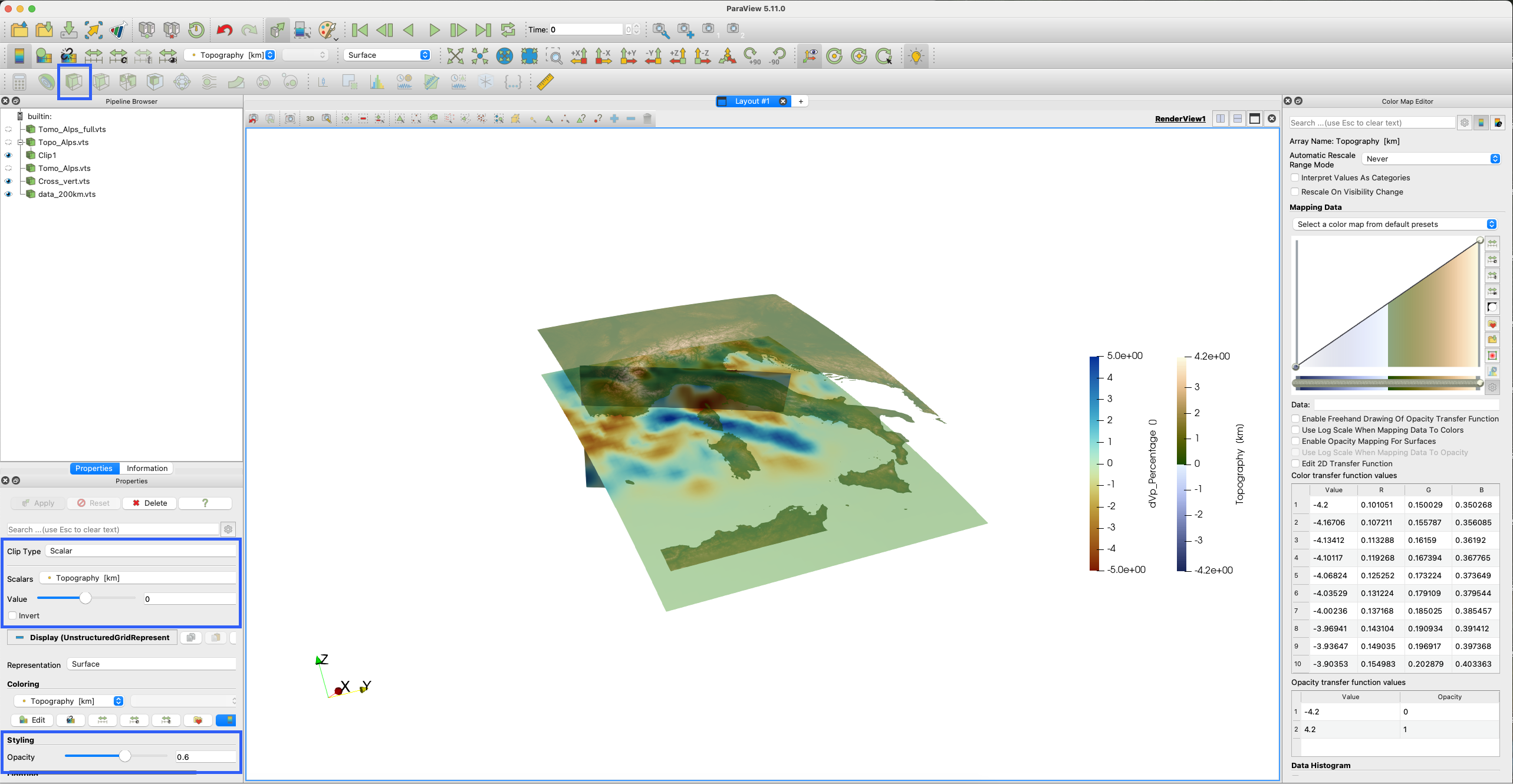
Task: Click the Time input field
Action: (x=587, y=29)
